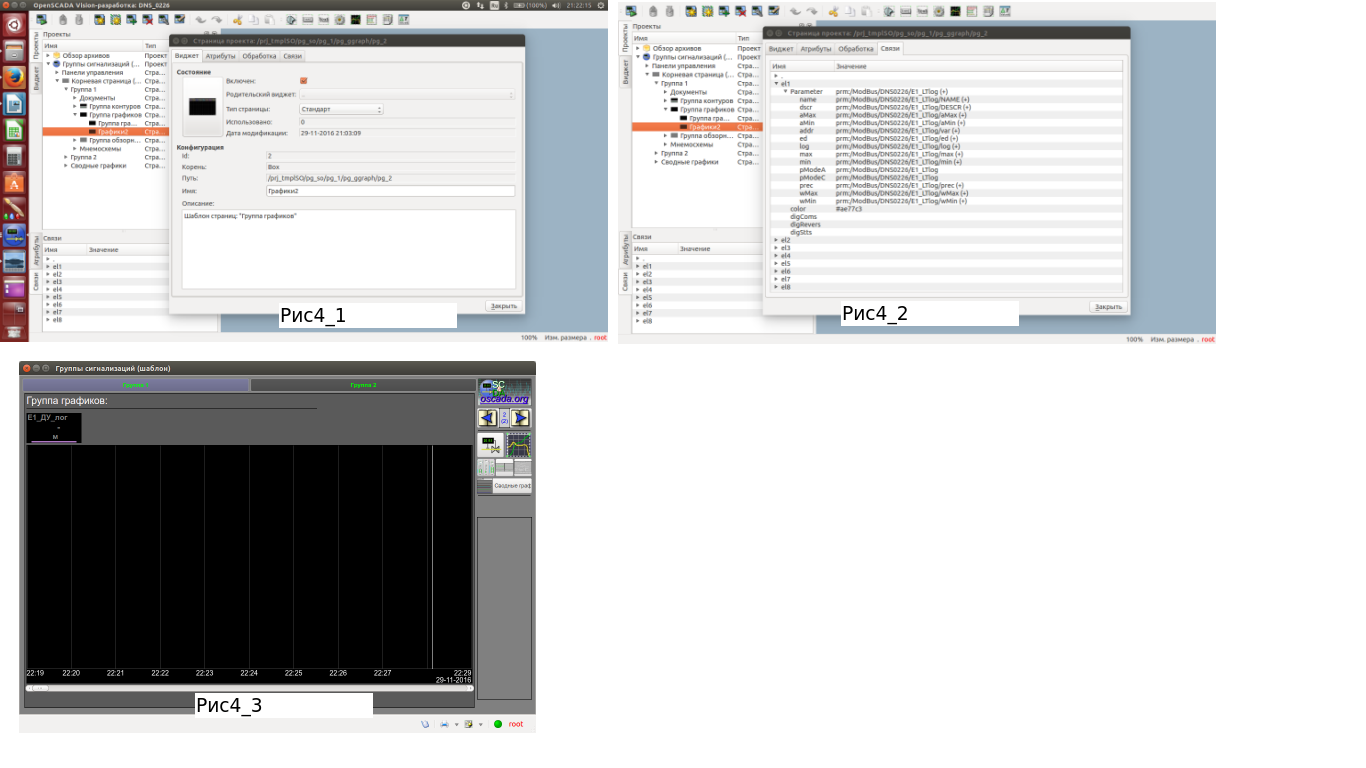
Task: Open the Тип страницы dropdown
Action: coord(341,109)
